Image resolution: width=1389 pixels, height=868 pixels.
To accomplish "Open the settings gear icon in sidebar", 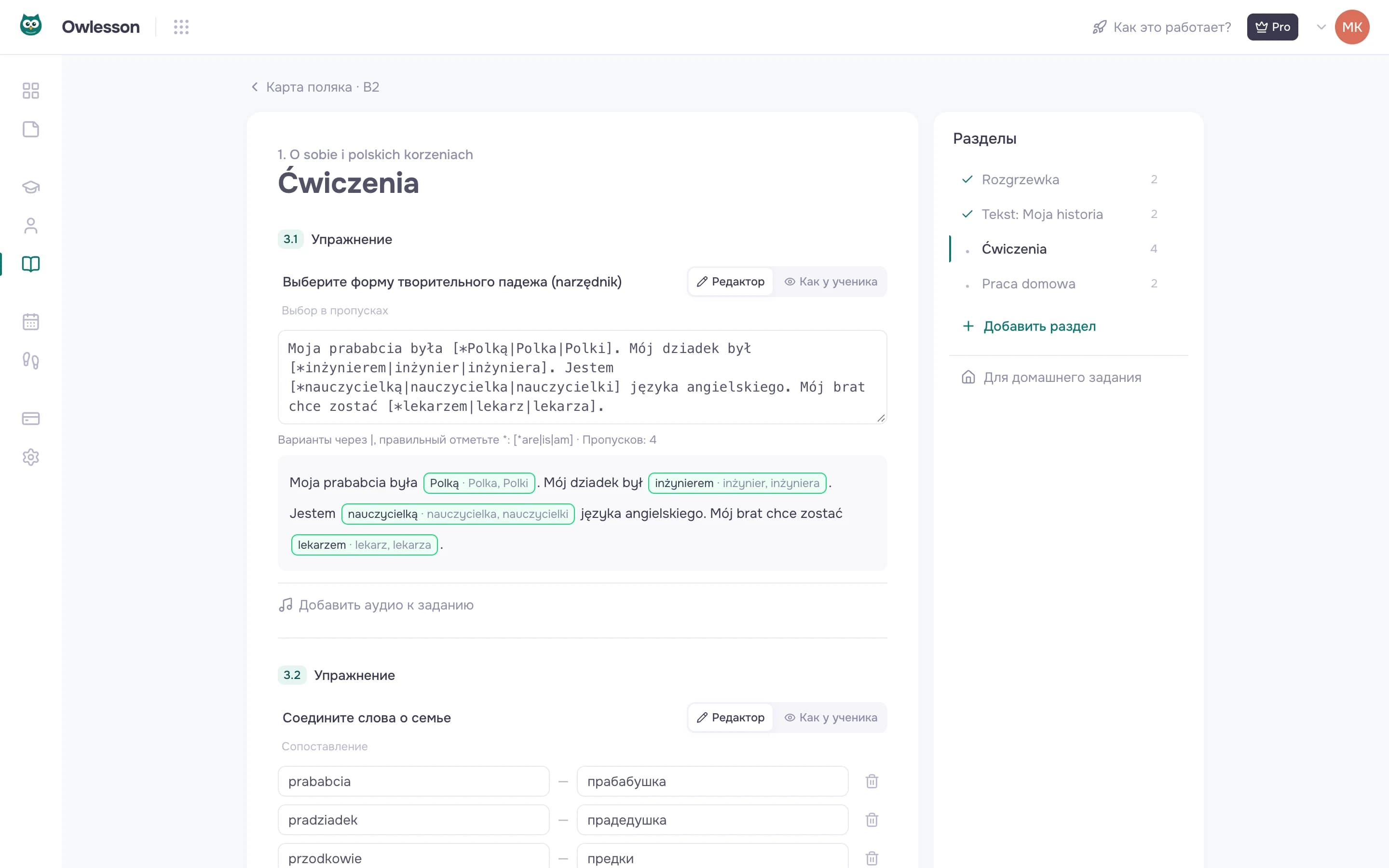I will 31,457.
